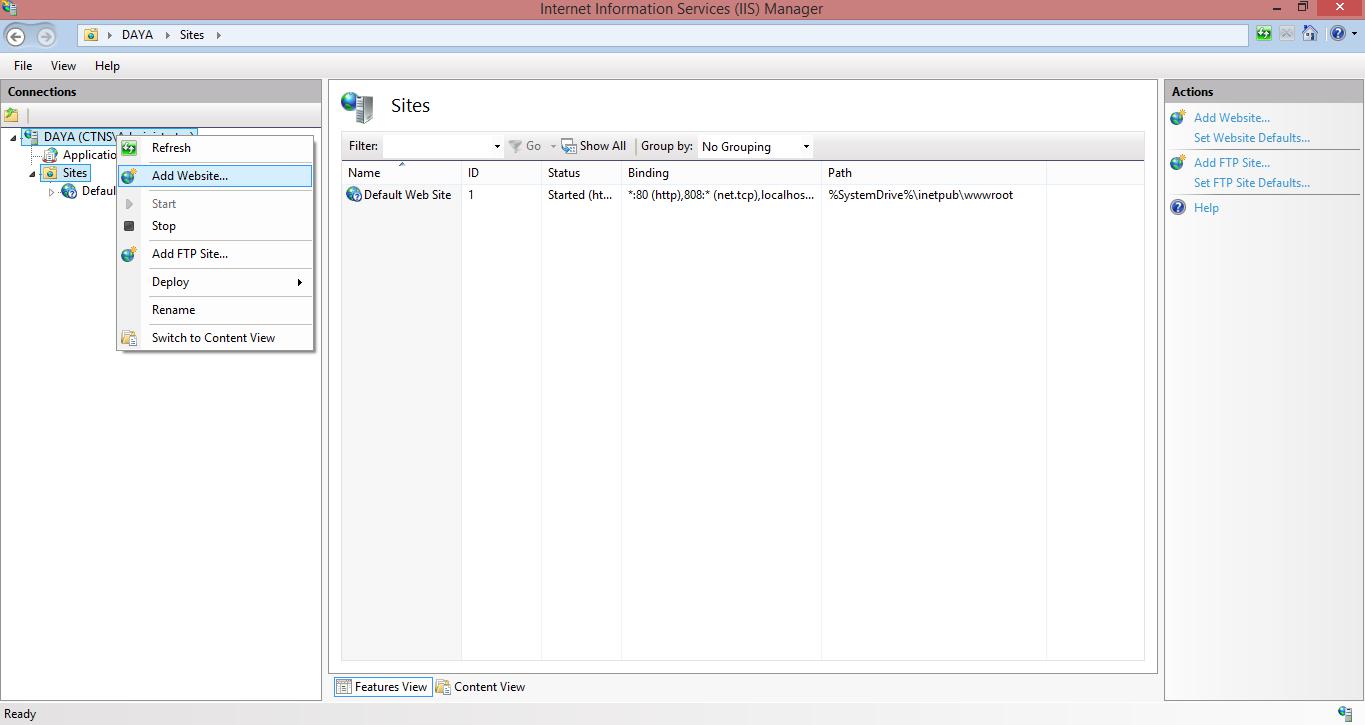Open the Go button dropdown arrow
This screenshot has width=1365, height=725.
click(553, 147)
